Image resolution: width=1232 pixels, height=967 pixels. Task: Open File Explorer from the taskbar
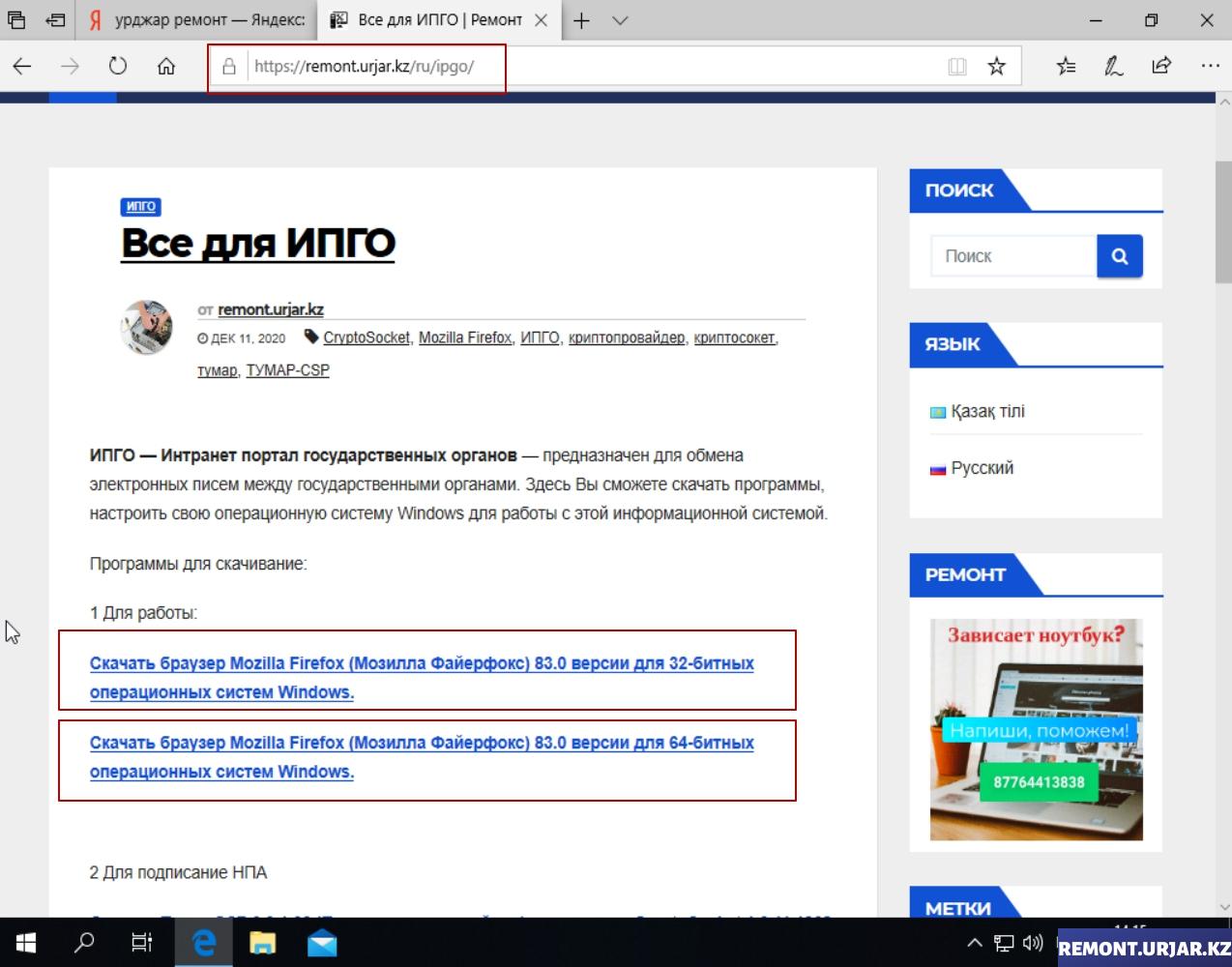pos(262,943)
